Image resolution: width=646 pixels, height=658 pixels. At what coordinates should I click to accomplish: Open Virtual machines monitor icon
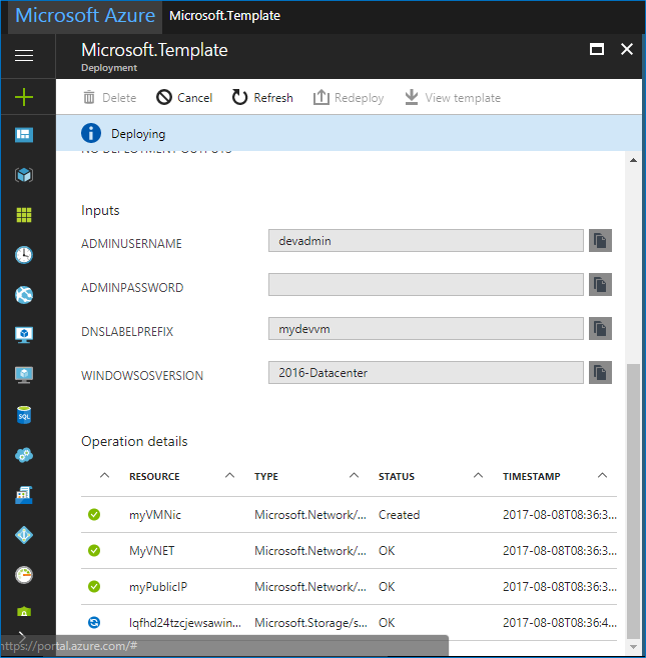[24, 375]
